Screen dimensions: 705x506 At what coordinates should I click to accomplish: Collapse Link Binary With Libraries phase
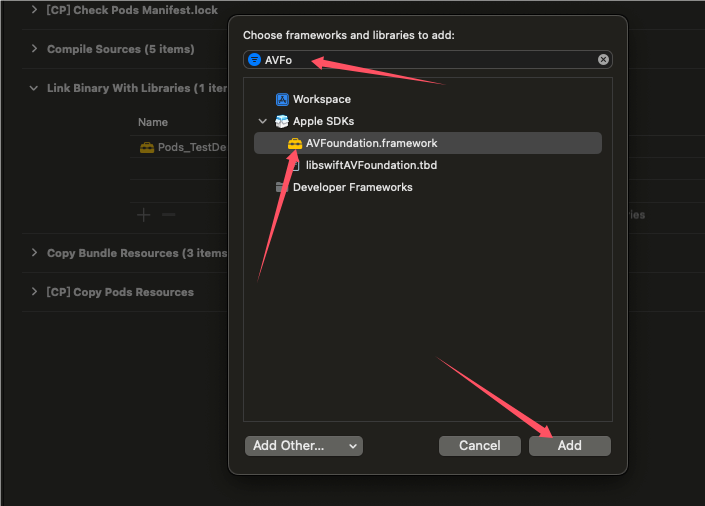point(34,88)
